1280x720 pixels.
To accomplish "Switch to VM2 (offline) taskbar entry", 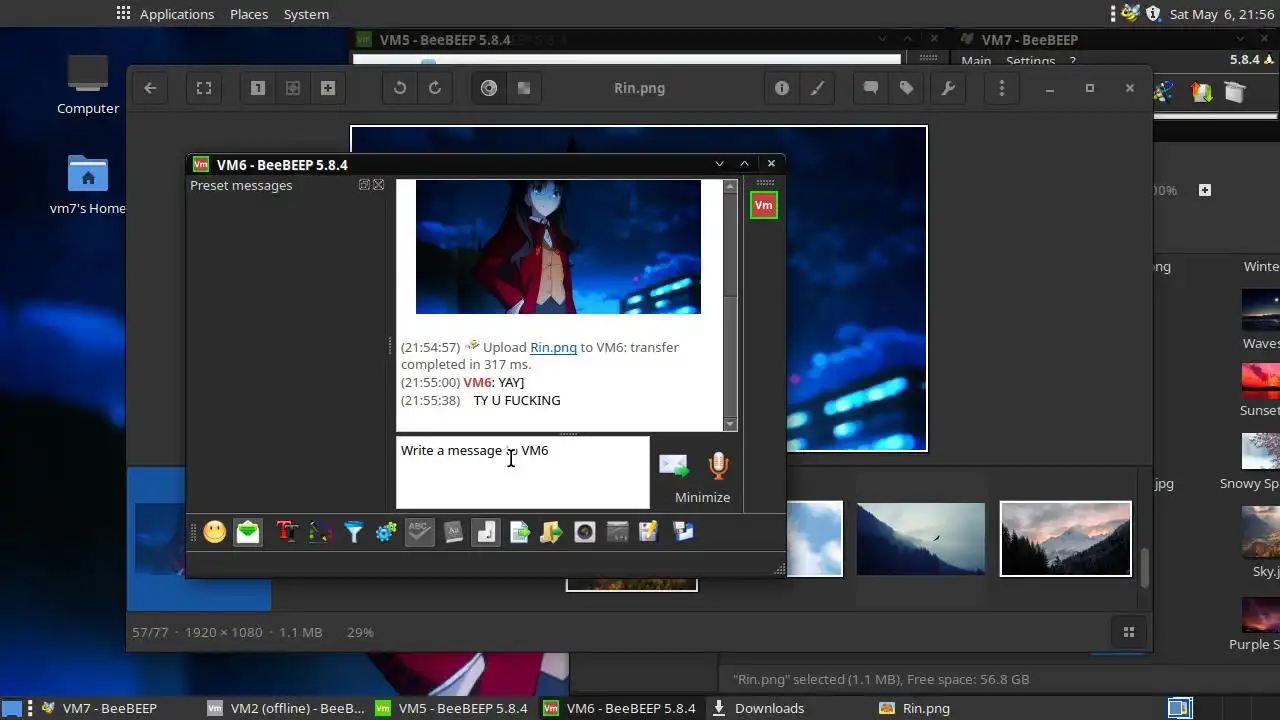I will pyautogui.click(x=286, y=708).
